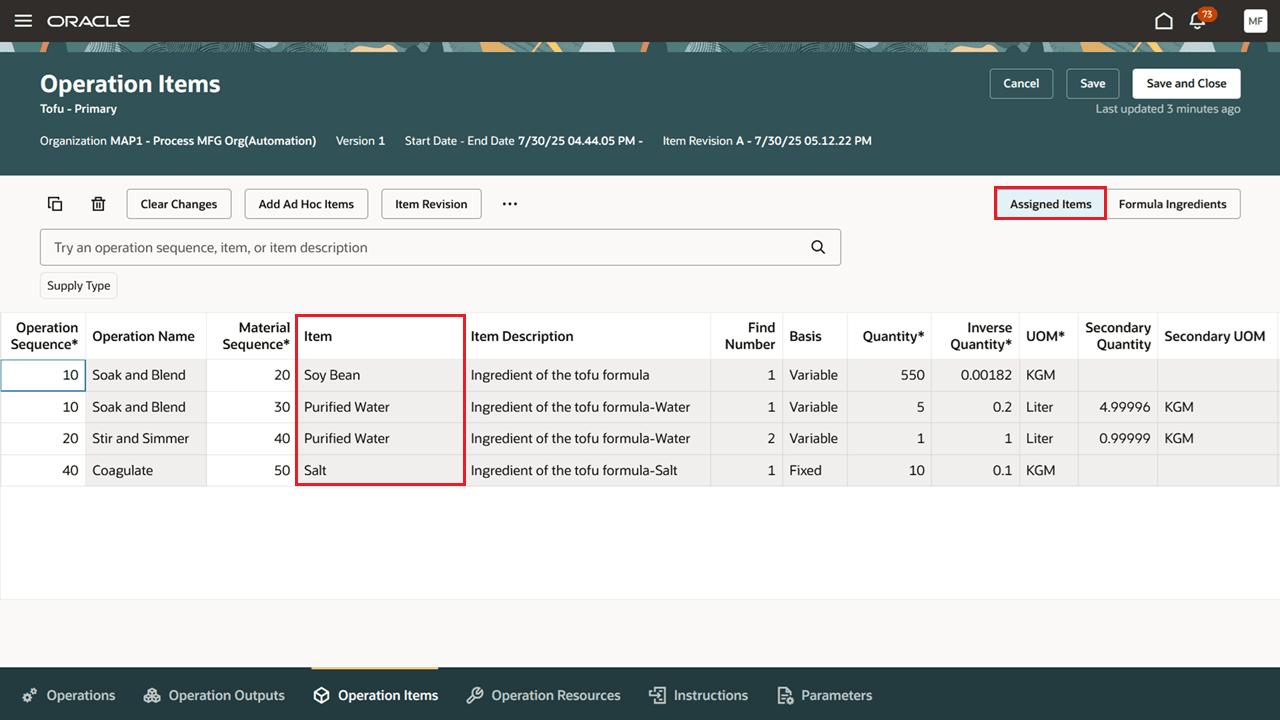
Task: Click the Basis column header
Action: click(x=814, y=336)
